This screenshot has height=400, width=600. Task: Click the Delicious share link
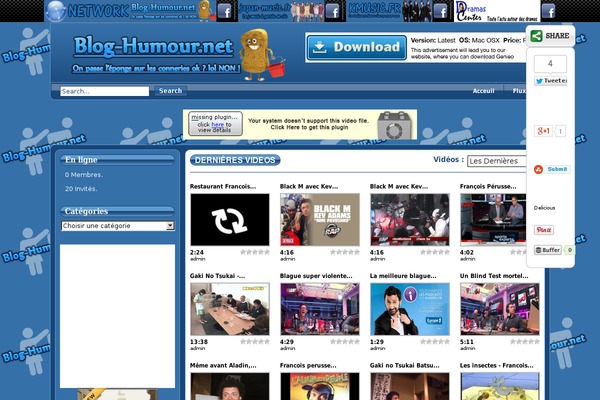[x=544, y=208]
